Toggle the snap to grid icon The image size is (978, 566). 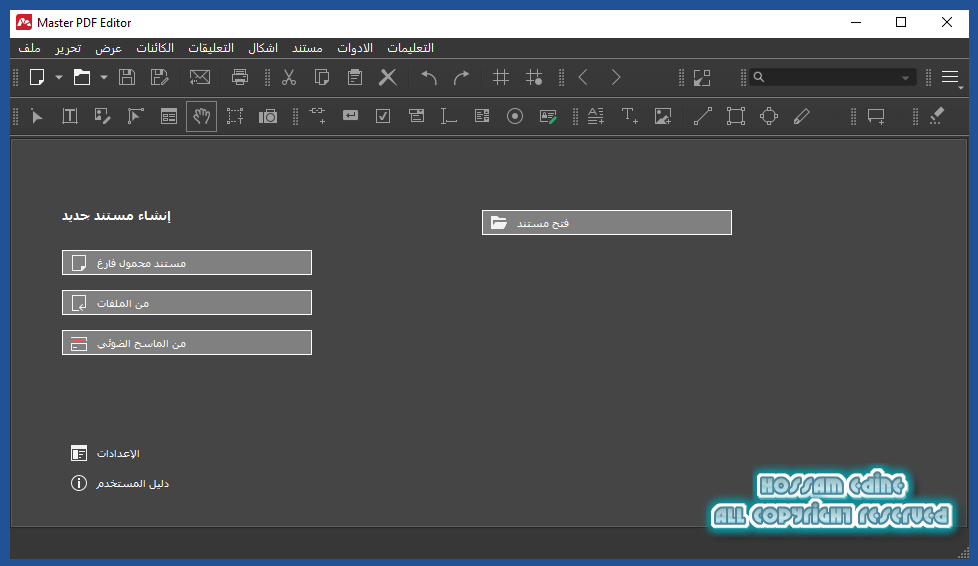point(534,77)
